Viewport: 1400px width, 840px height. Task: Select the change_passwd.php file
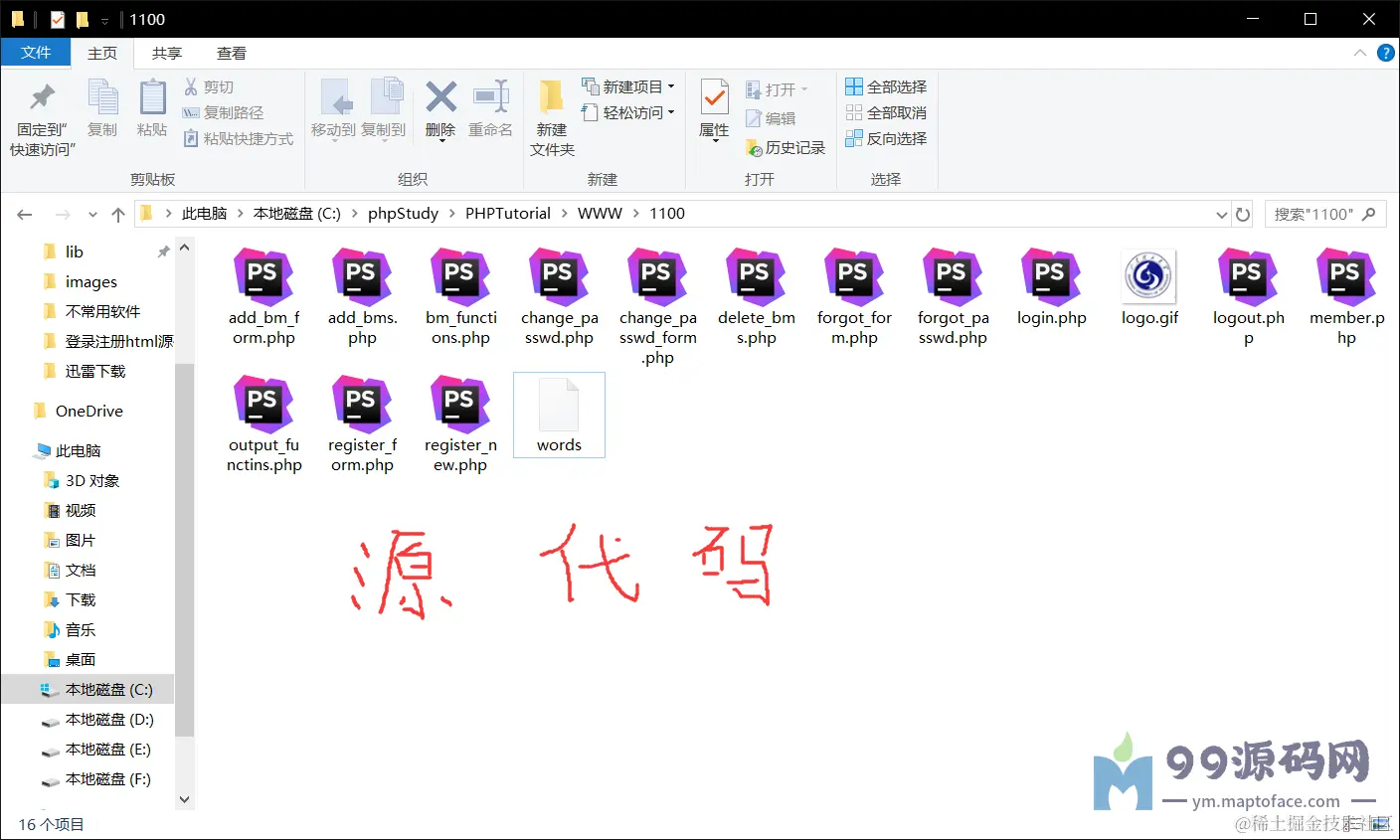point(559,297)
